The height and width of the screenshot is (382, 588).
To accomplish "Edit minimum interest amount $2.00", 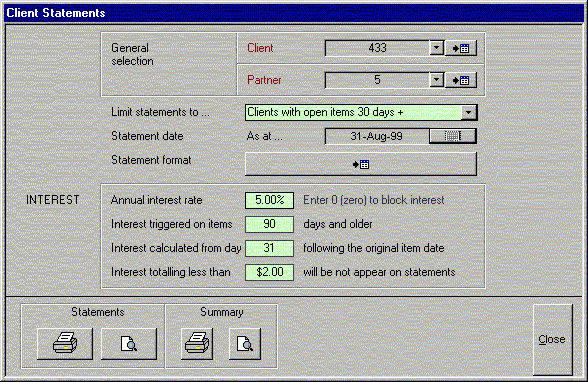I will [269, 272].
